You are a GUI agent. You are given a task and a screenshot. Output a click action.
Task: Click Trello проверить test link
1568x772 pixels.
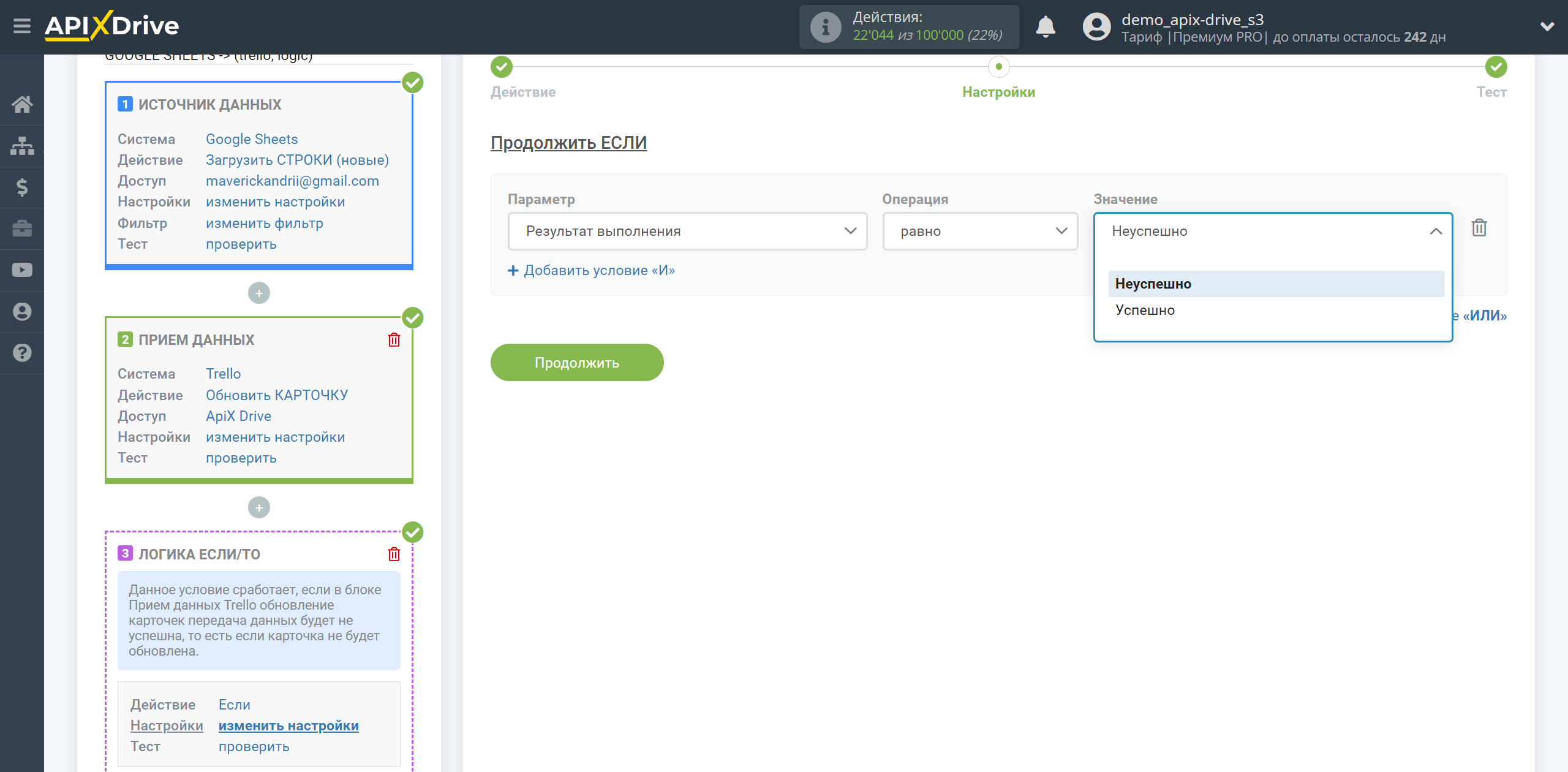tap(241, 458)
